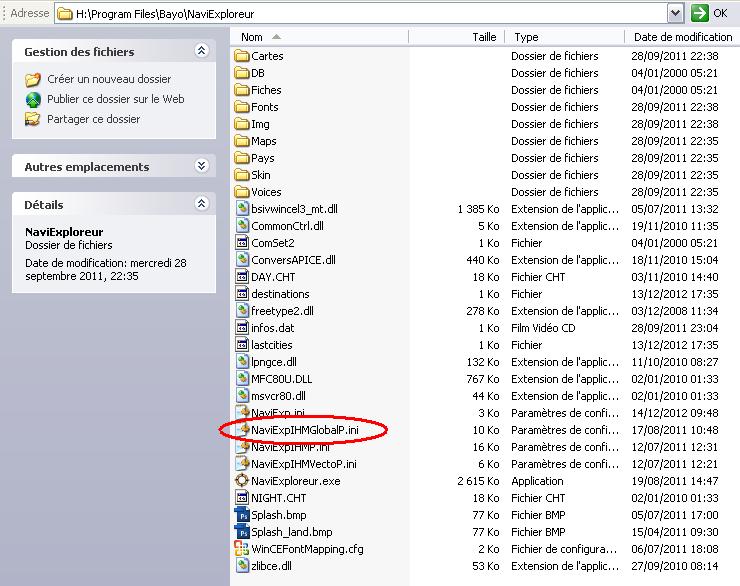Sort by the Type column header
Viewport: 740px width, 586px height.
564,37
